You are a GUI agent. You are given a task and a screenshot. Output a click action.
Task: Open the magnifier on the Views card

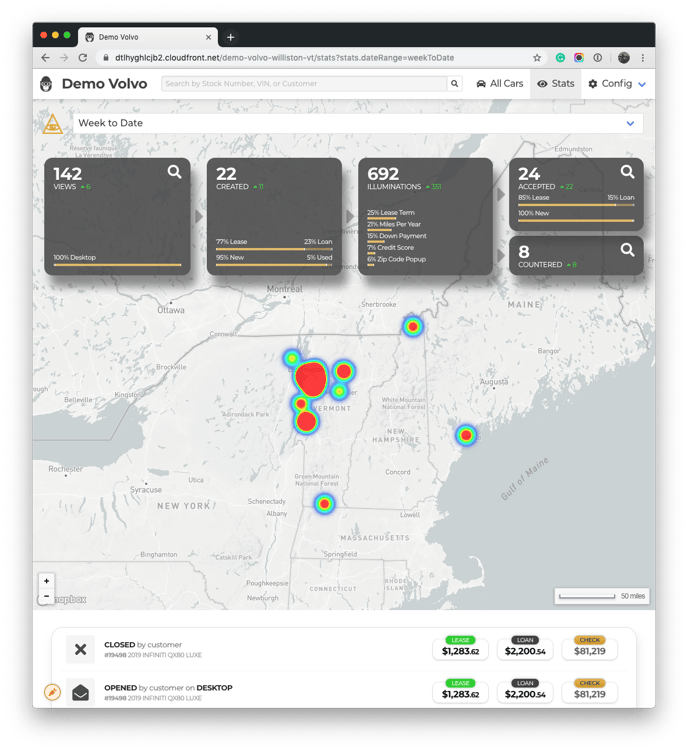point(174,171)
